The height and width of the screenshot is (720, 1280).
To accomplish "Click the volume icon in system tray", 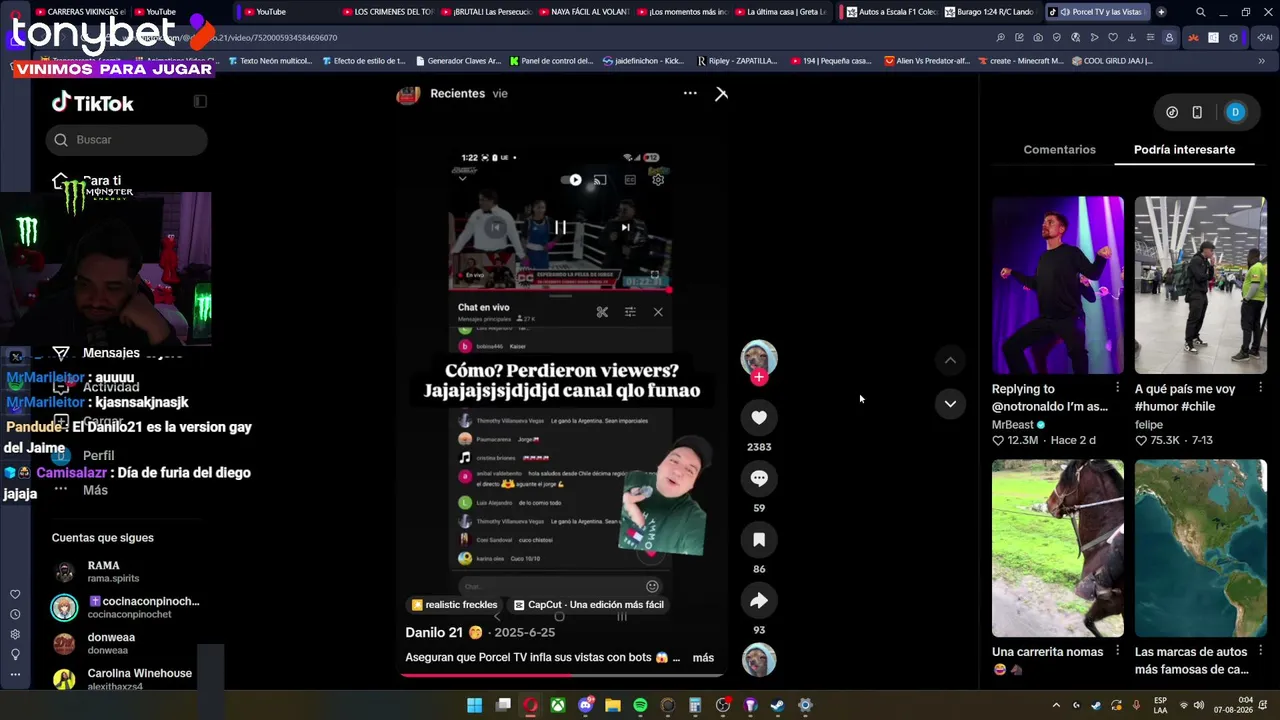I will (x=1199, y=705).
